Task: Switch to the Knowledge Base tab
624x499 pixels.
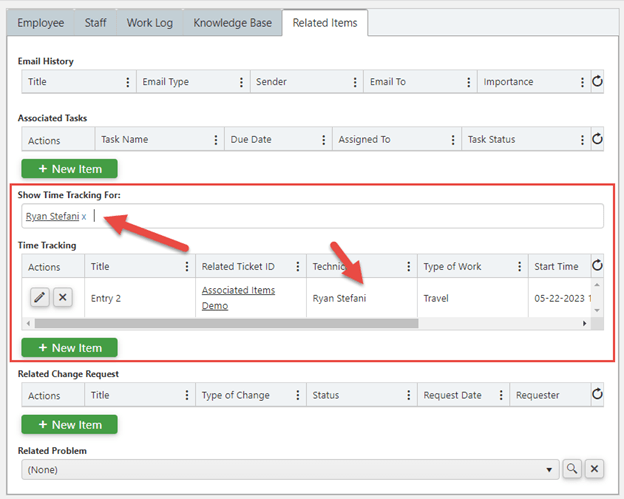Action: [232, 23]
